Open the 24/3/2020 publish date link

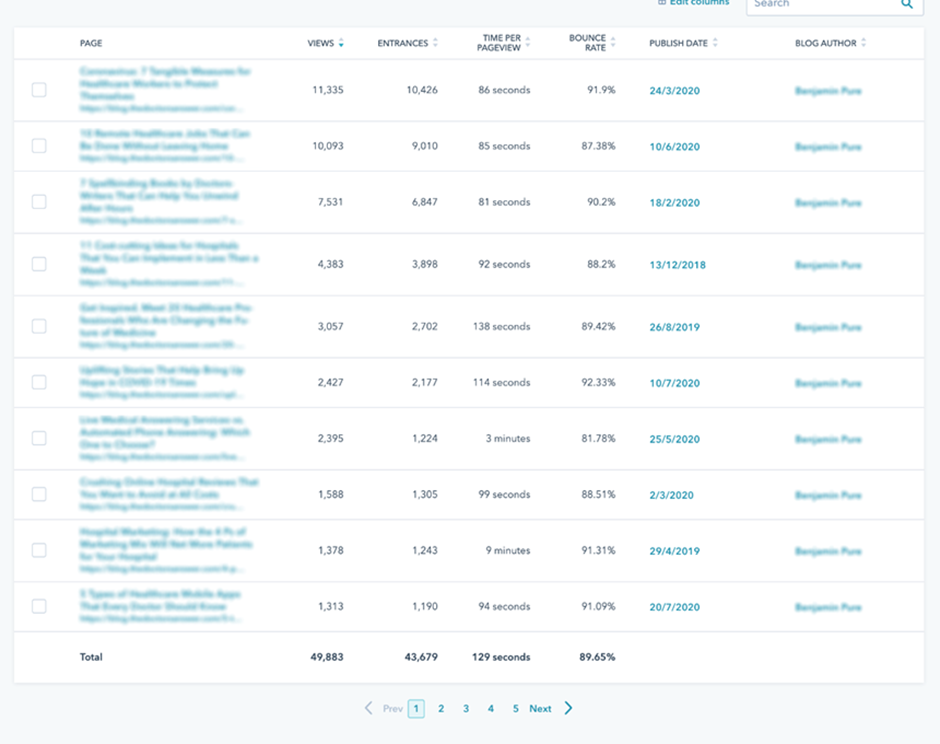tap(674, 91)
